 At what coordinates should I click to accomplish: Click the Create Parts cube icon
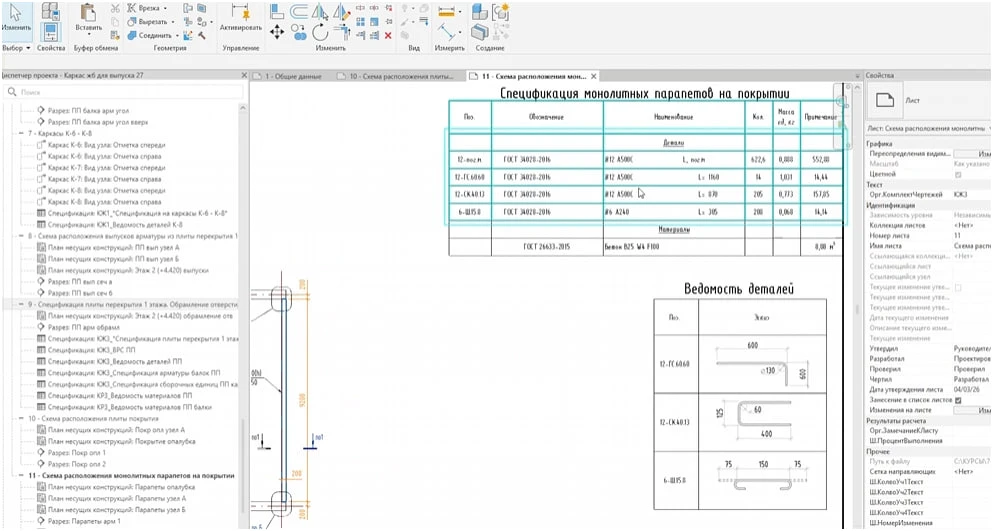click(x=479, y=11)
